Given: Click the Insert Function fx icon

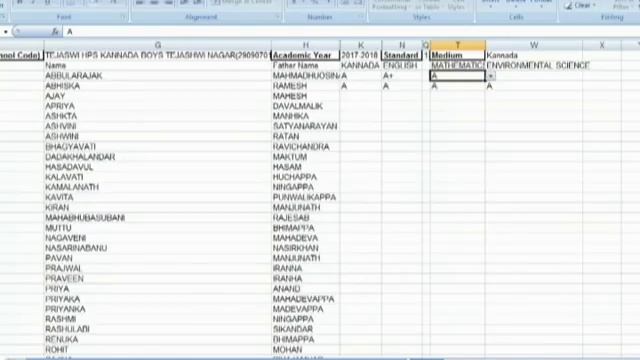Looking at the screenshot, I should coord(55,32).
